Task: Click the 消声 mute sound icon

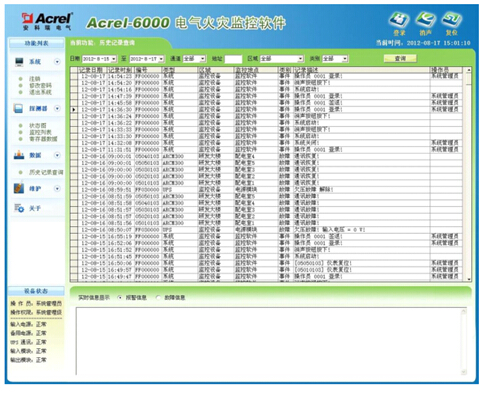Action: [x=425, y=20]
